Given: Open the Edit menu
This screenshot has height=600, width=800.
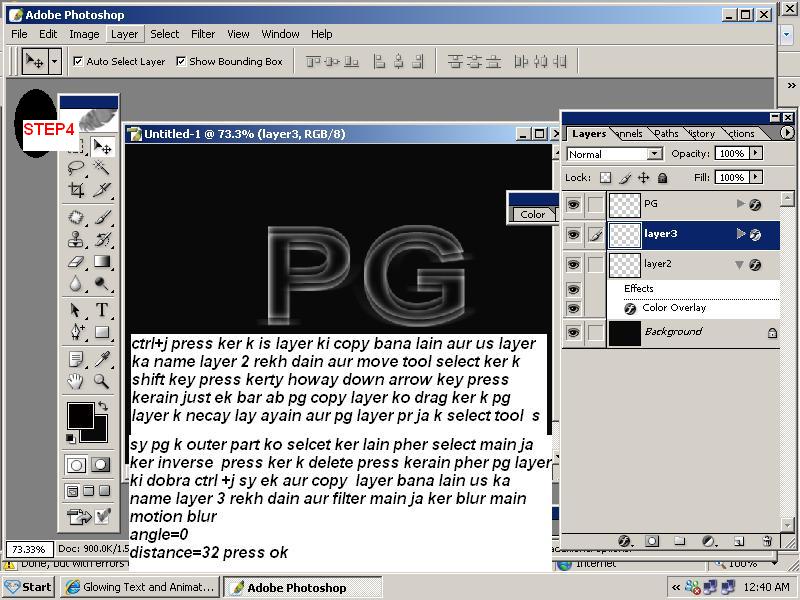Looking at the screenshot, I should click(x=48, y=34).
